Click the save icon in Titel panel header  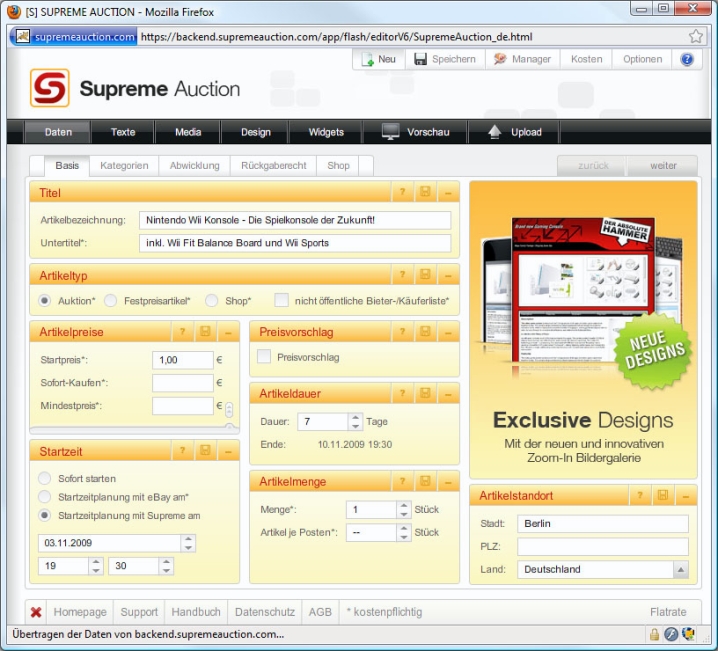point(425,193)
